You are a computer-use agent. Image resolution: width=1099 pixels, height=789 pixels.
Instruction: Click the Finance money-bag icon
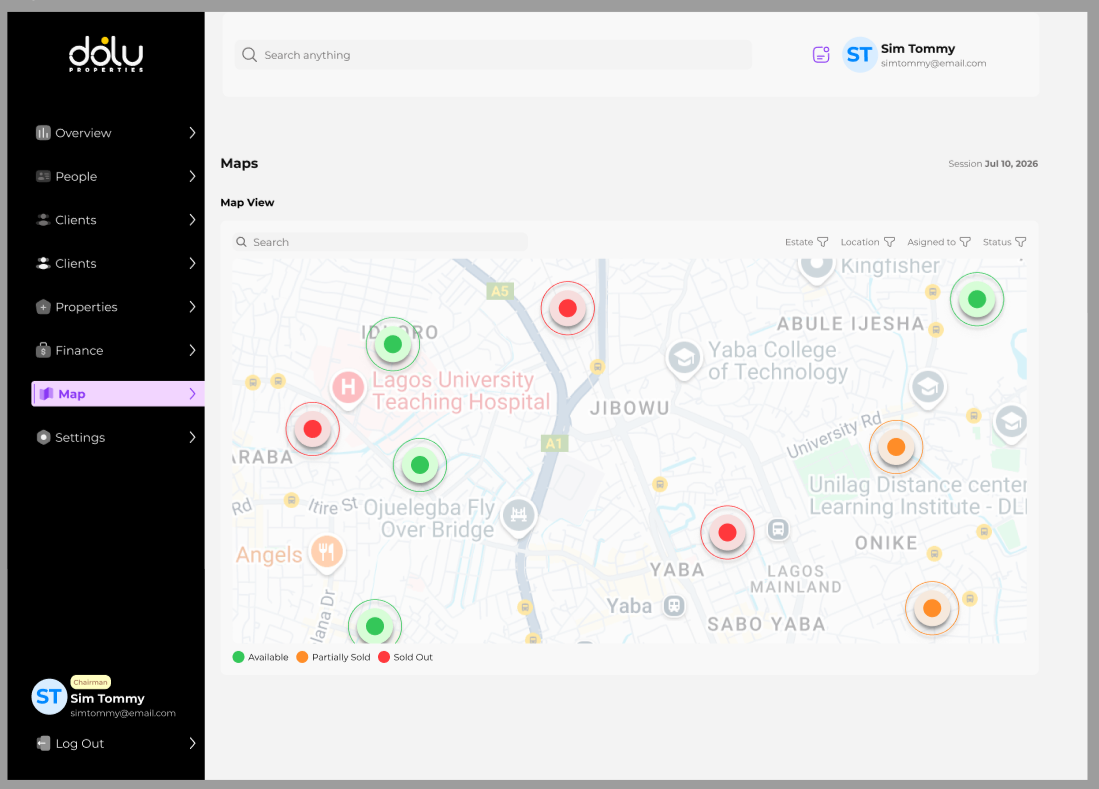pyautogui.click(x=43, y=350)
